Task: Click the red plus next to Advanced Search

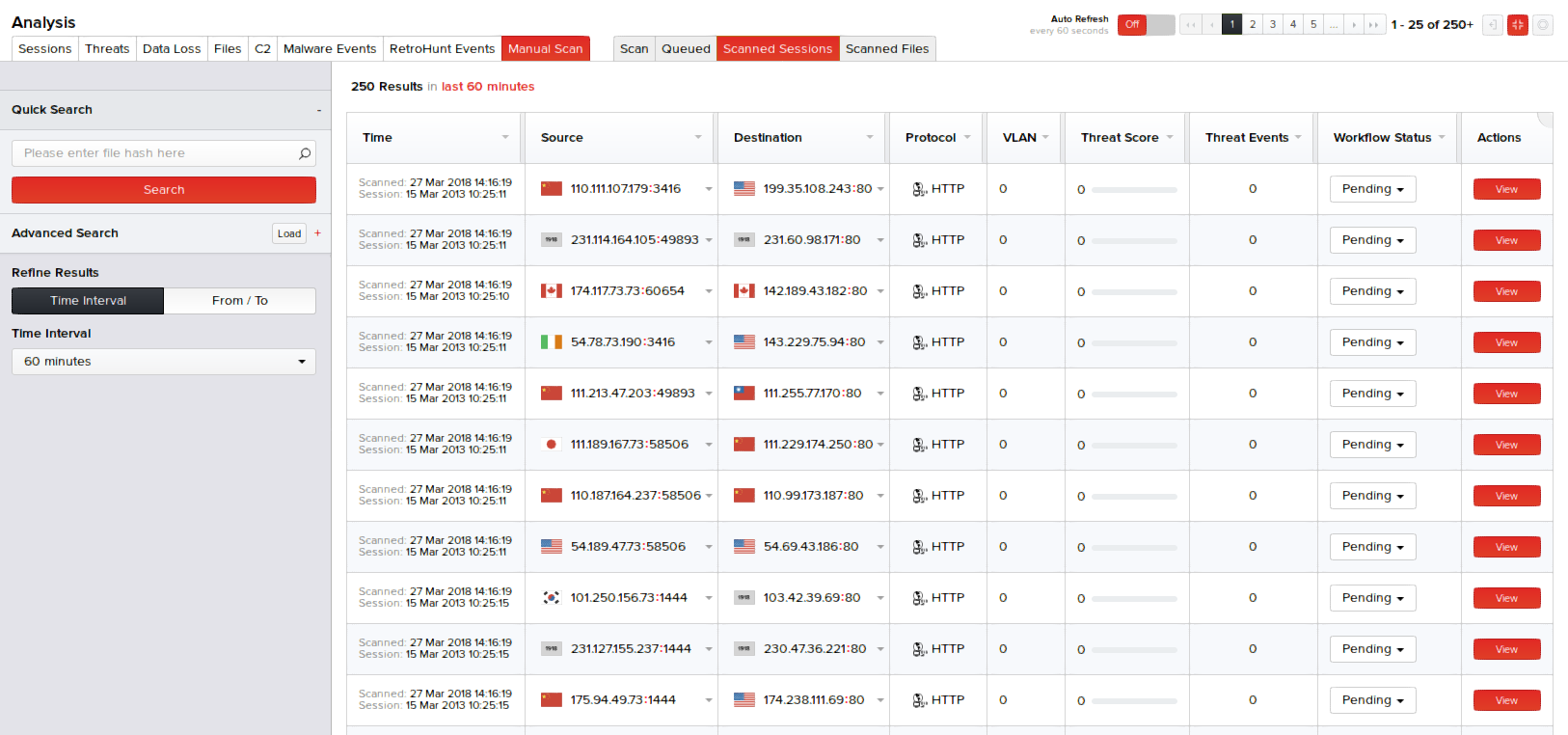Action: [x=317, y=233]
